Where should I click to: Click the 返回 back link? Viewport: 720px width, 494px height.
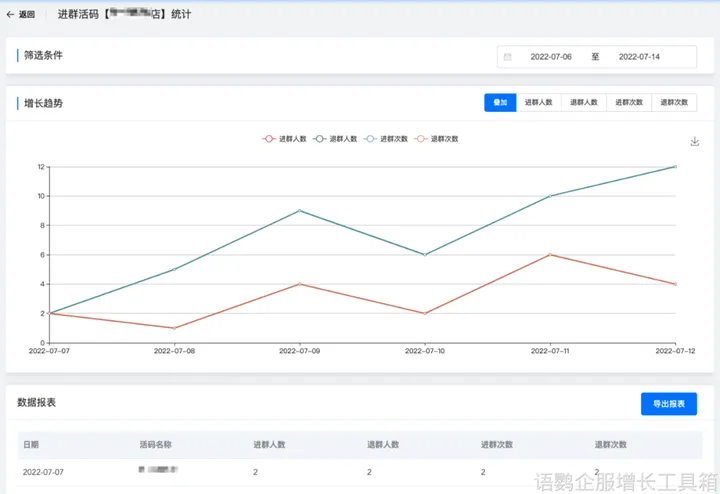[27, 15]
